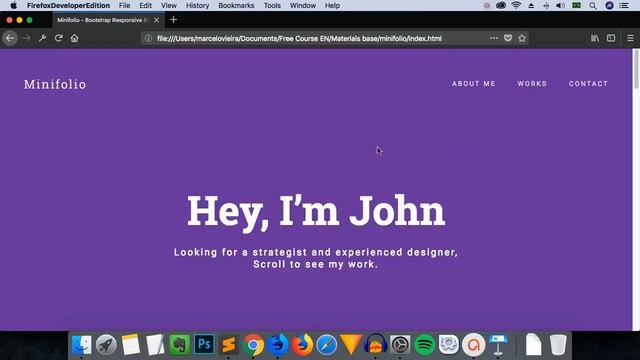Click the forward navigation arrow

27,38
